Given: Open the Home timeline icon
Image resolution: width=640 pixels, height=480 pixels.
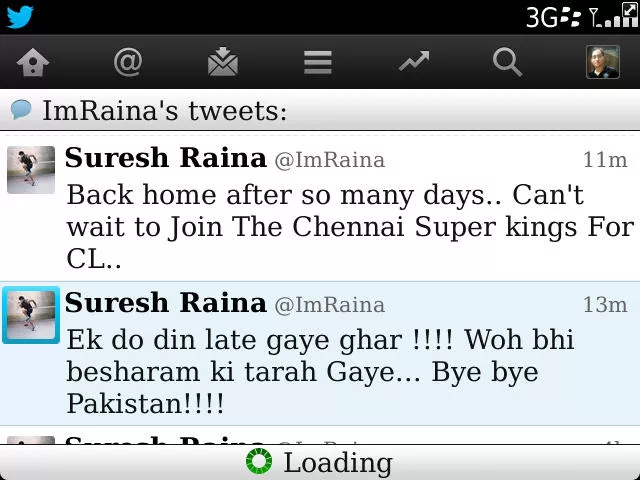Looking at the screenshot, I should coord(33,62).
